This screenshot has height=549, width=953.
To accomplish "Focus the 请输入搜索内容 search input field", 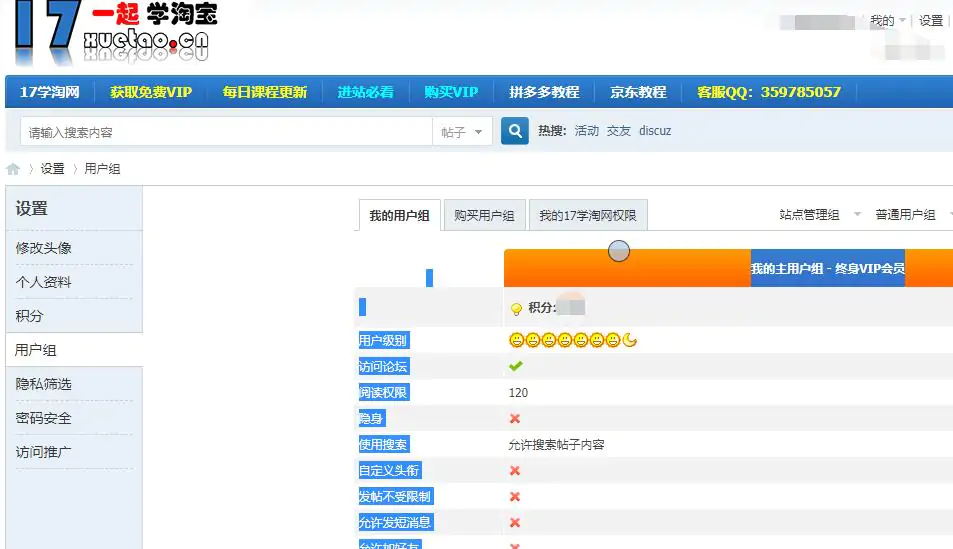I will (226, 132).
